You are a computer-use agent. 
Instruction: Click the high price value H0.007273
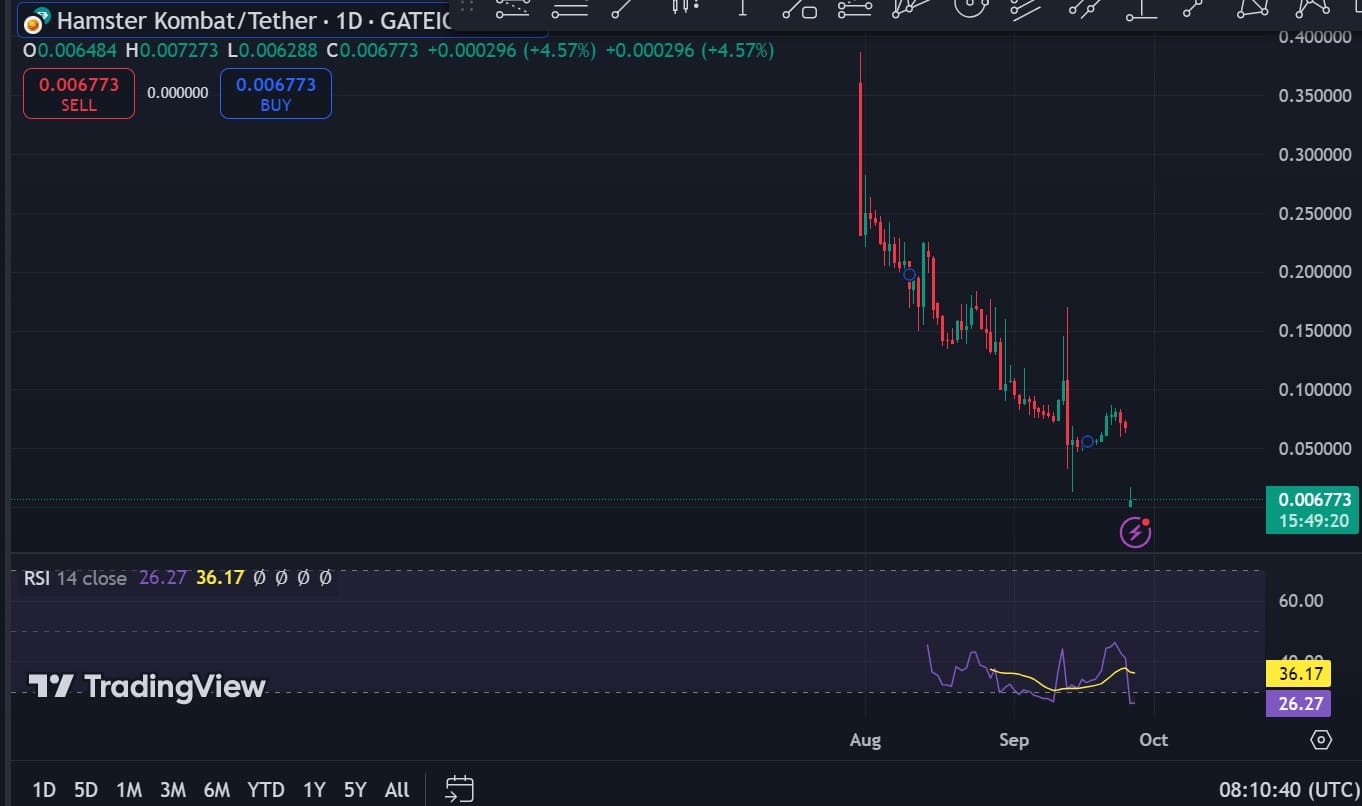pyautogui.click(x=172, y=50)
